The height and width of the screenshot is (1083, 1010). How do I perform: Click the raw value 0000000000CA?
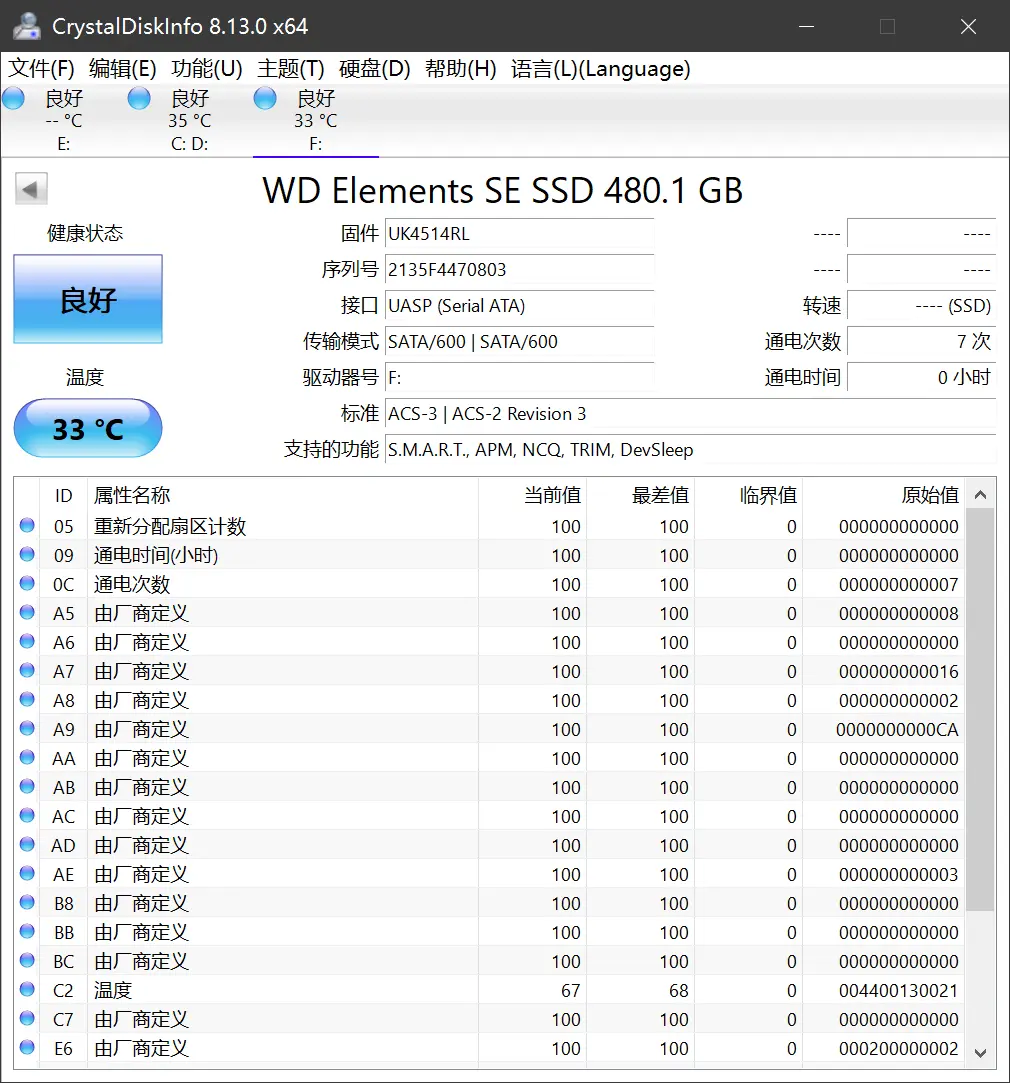[897, 730]
